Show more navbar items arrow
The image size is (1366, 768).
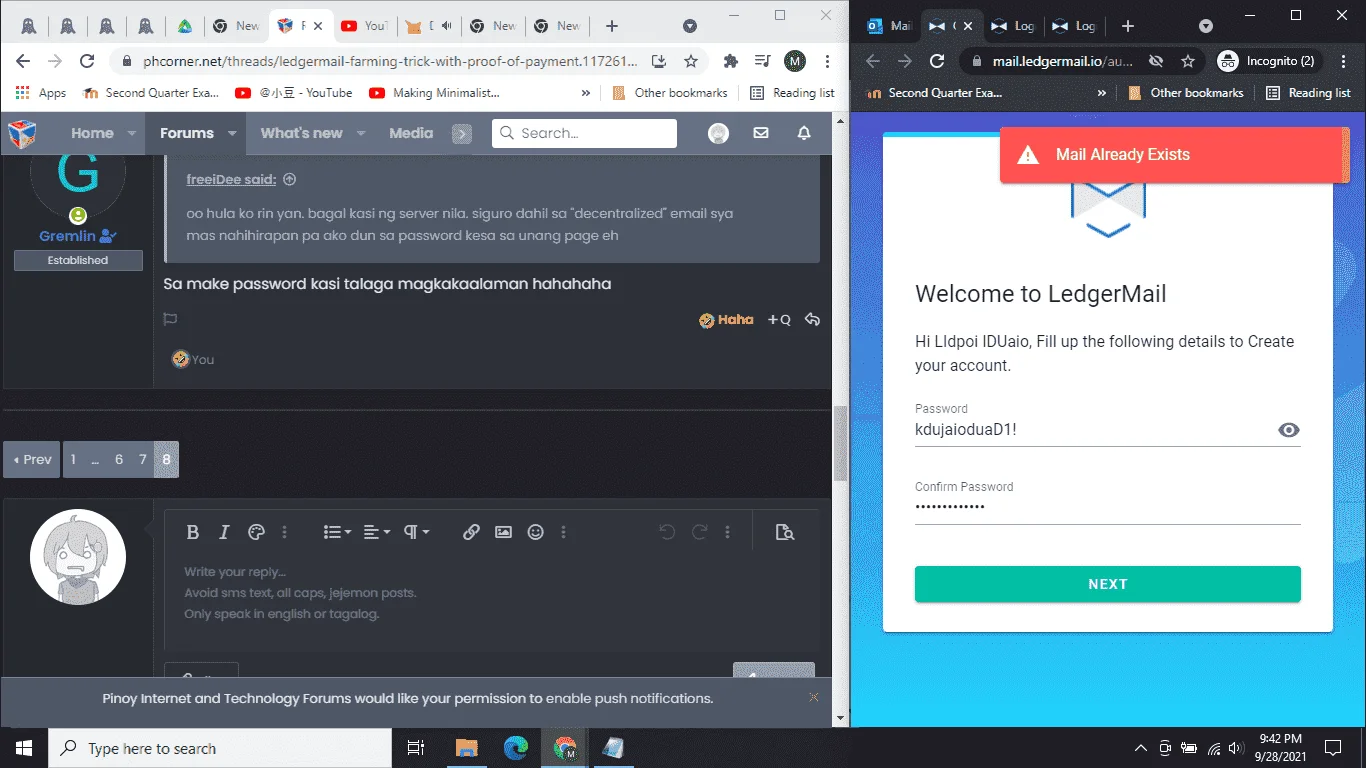pyautogui.click(x=461, y=134)
